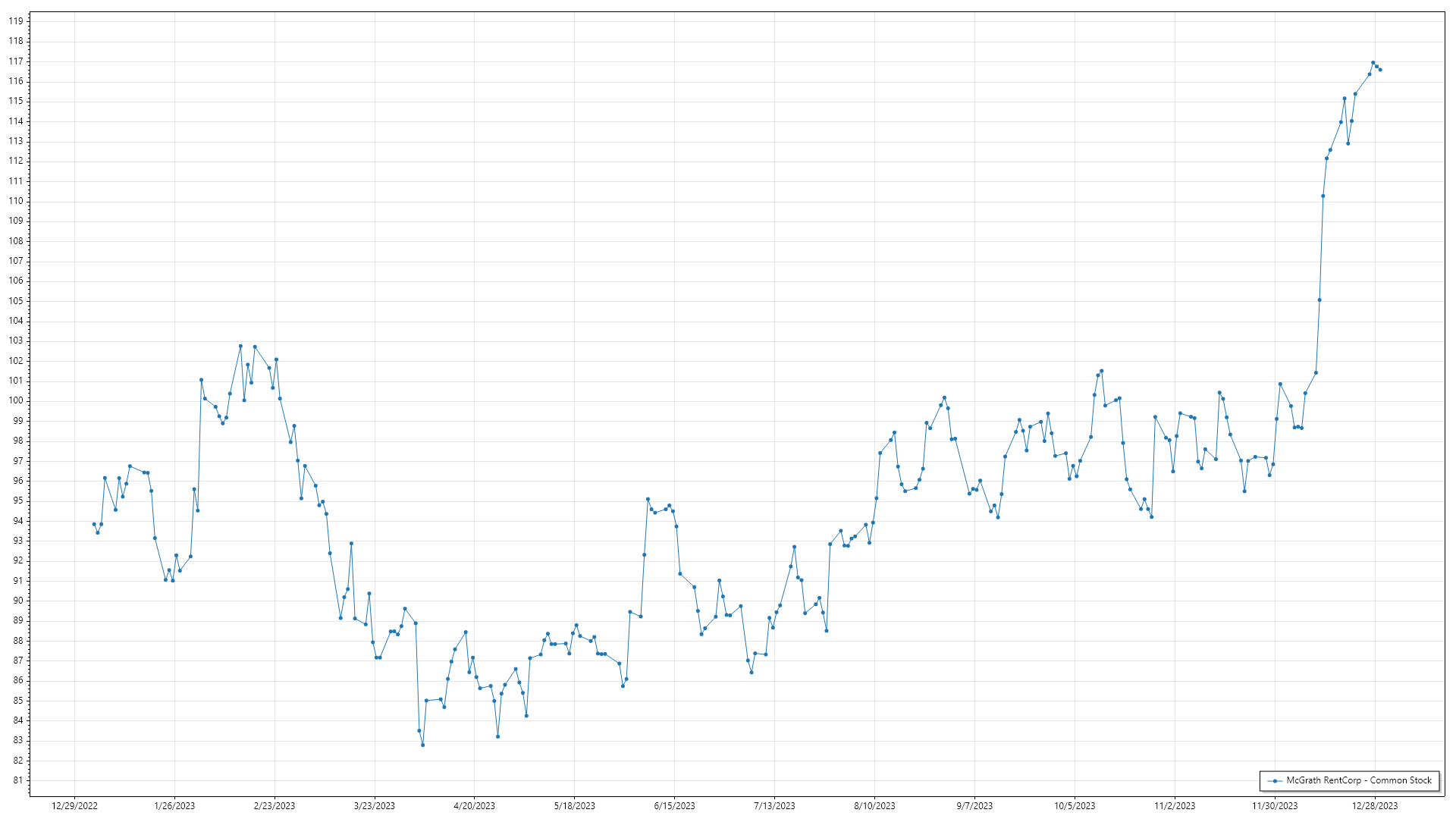Click the 1/26/2023 x-axis date label

174,806
